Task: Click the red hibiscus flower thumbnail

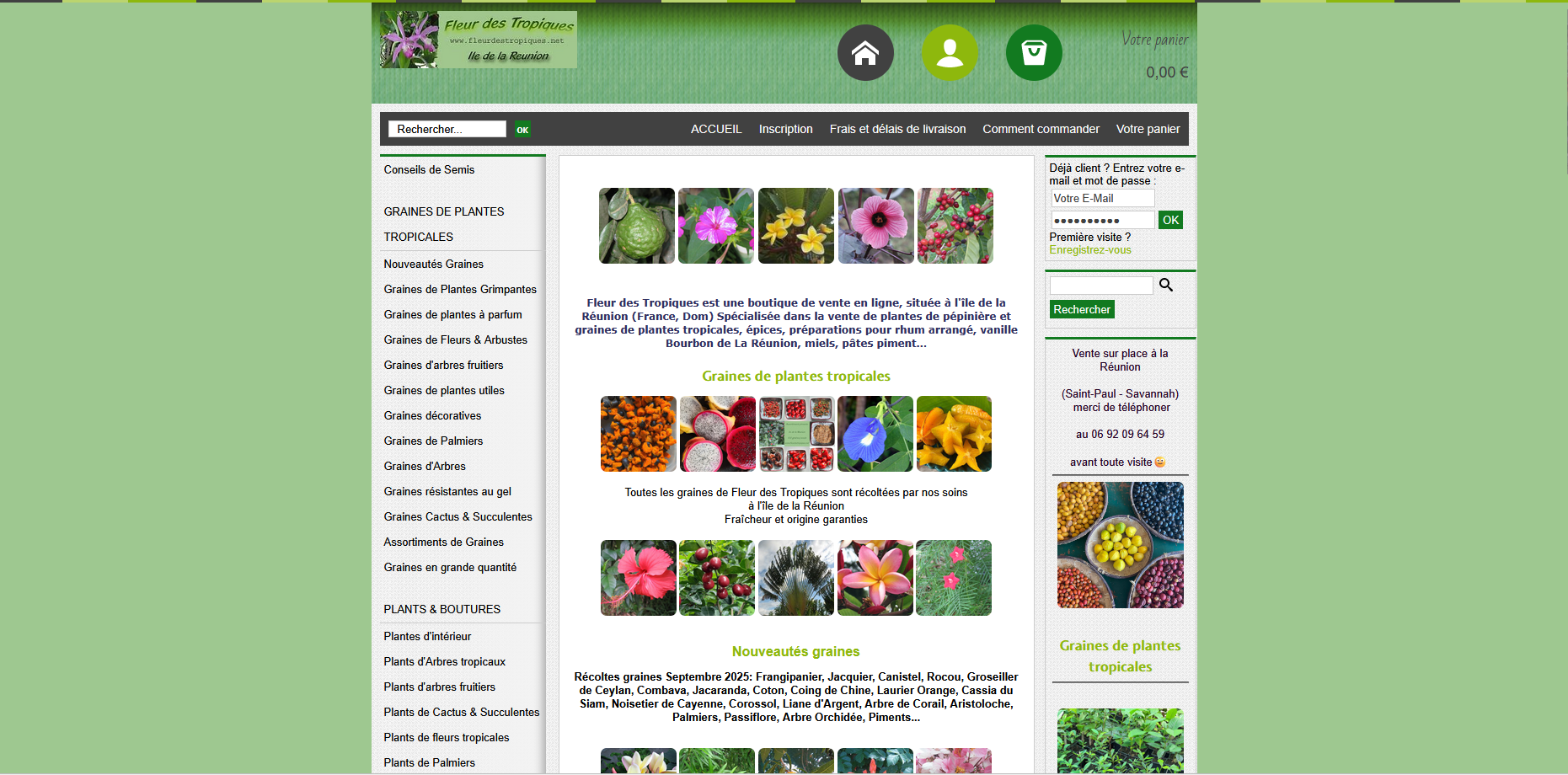Action: click(639, 578)
